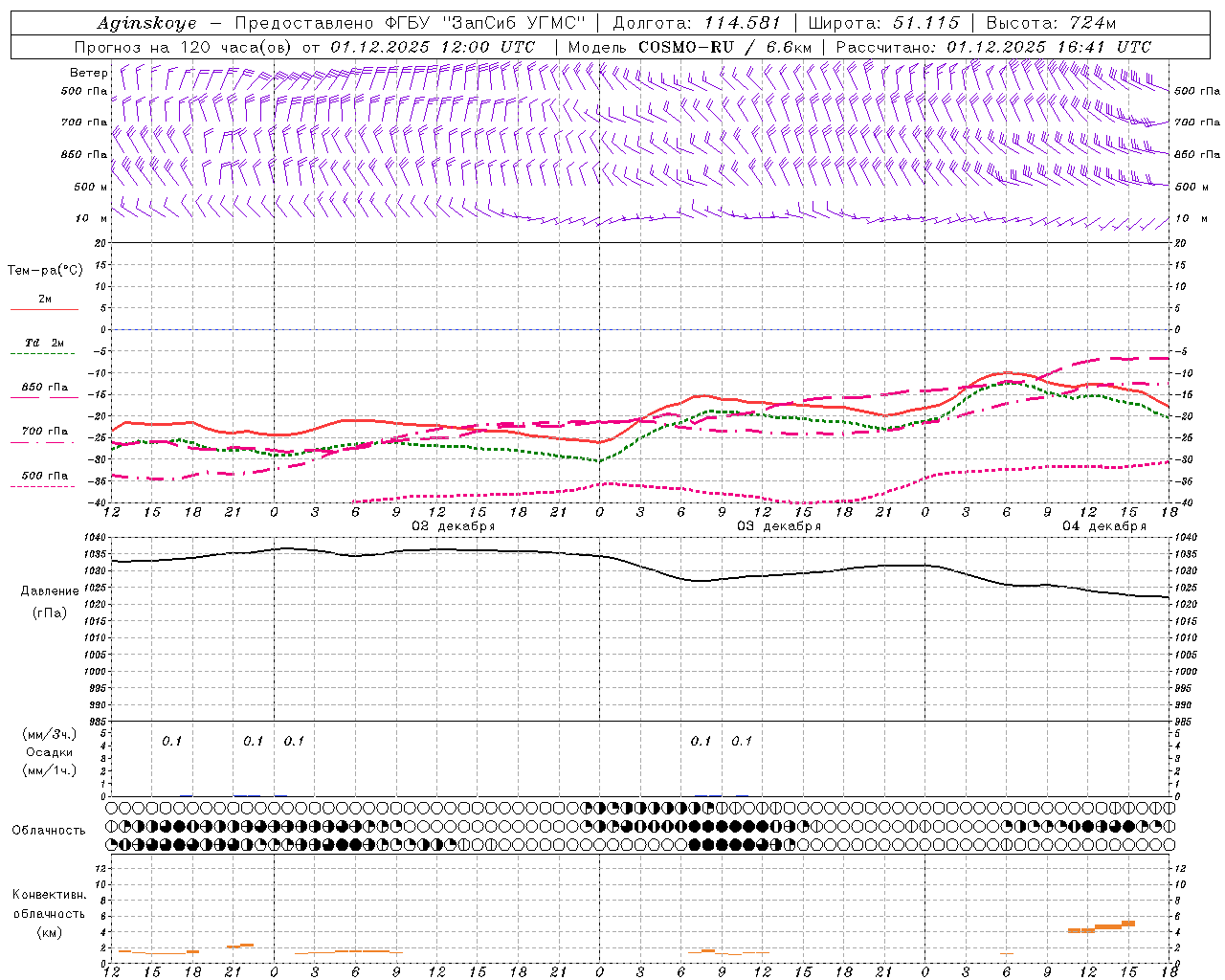Click the 'Давление' pressure panel label

pyautogui.click(x=50, y=591)
